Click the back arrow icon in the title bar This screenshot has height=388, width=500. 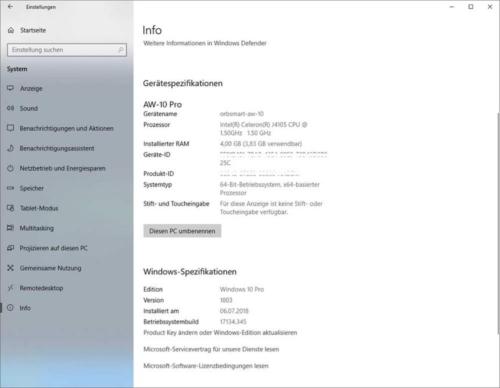(10, 7)
